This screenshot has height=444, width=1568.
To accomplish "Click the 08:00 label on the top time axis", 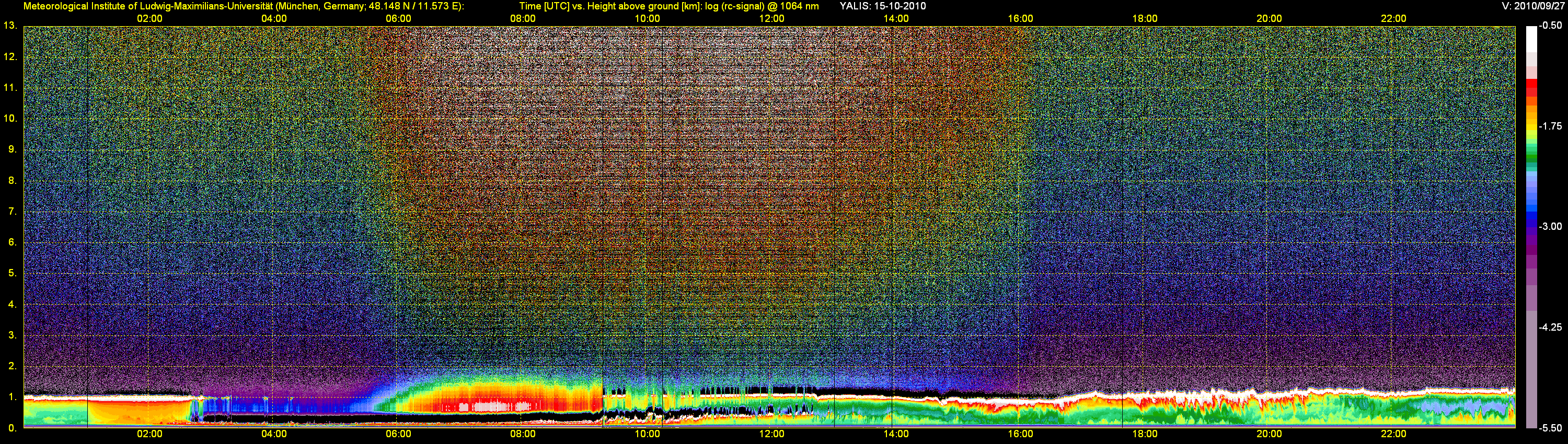I will click(x=523, y=19).
